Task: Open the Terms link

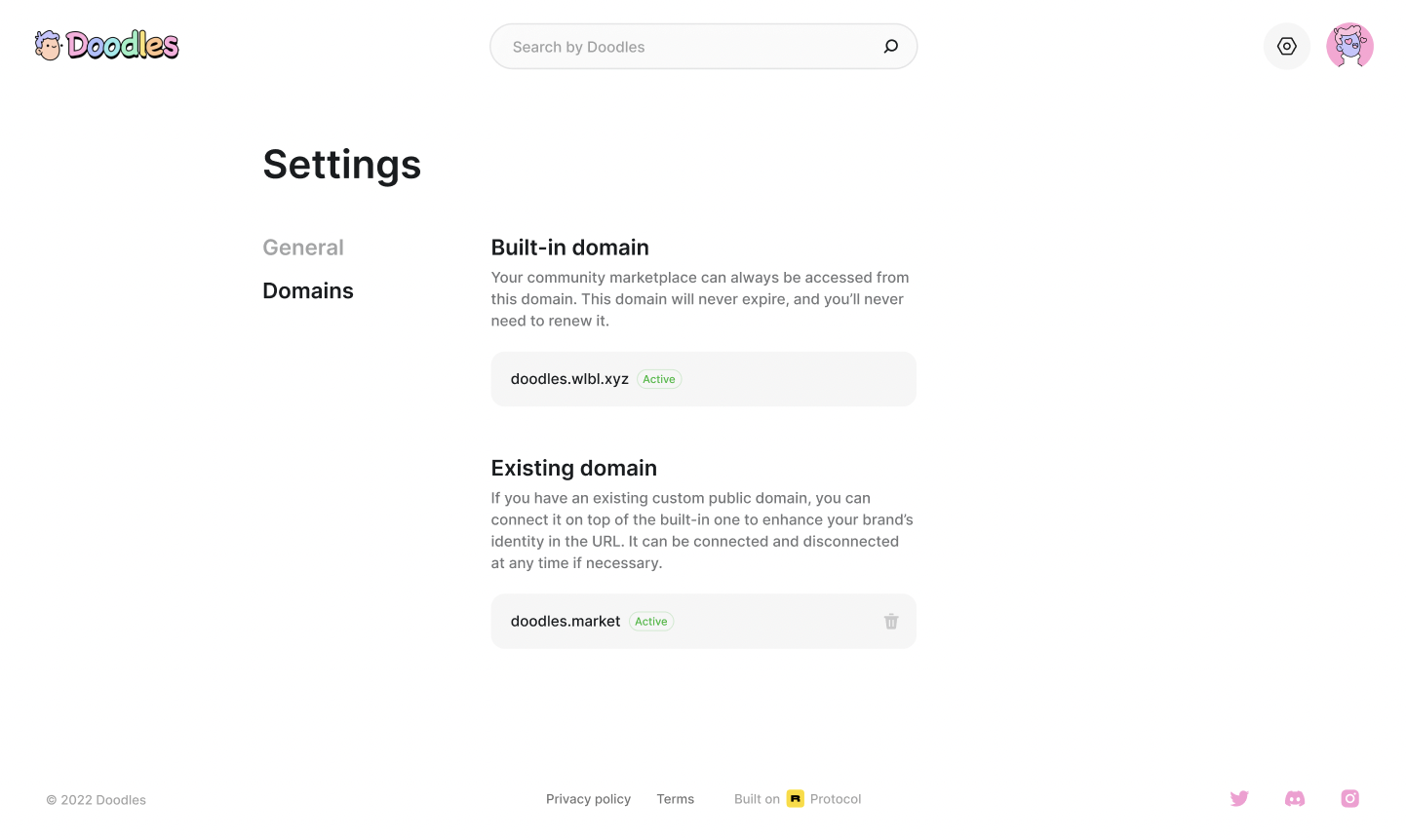Action: click(x=676, y=799)
